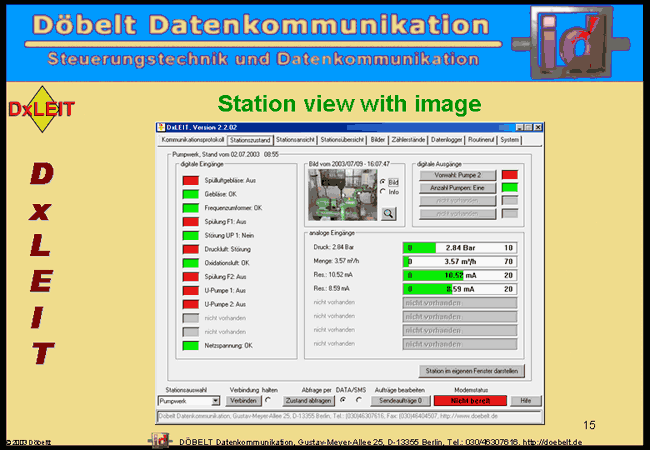Click the red Spülluftgebläse status indicator

(x=191, y=181)
